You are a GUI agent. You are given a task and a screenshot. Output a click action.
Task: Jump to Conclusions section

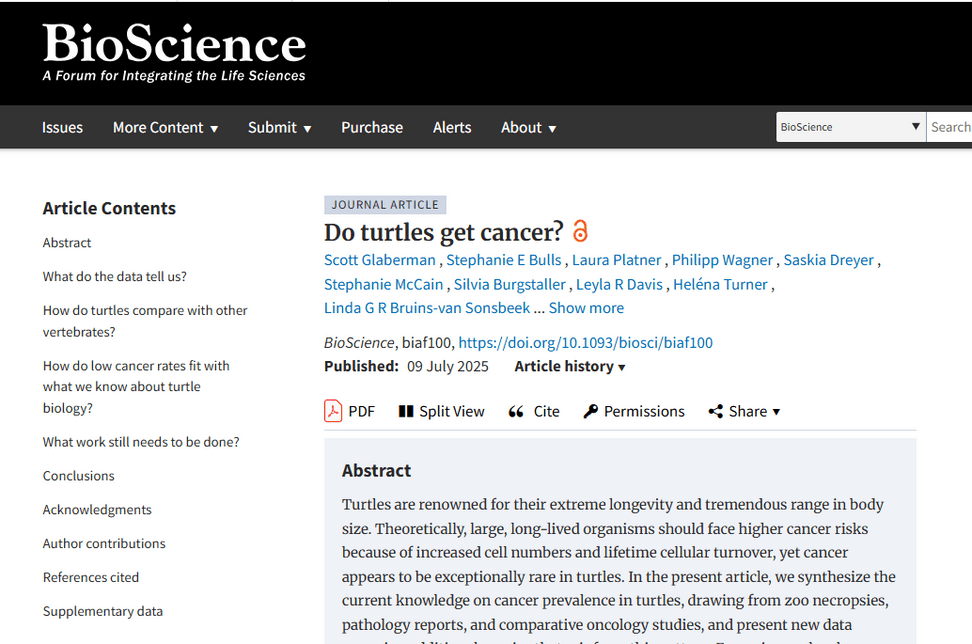(x=79, y=476)
